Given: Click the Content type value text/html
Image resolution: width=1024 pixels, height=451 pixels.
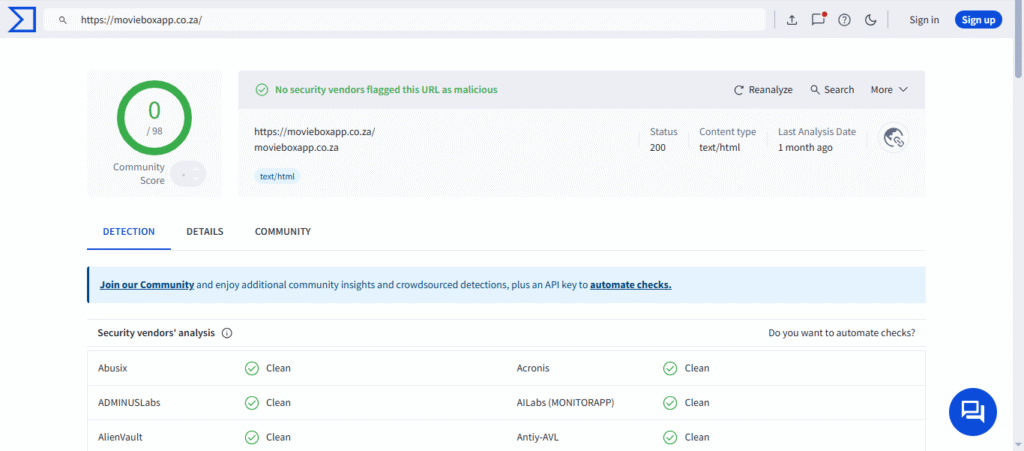Looking at the screenshot, I should 720,148.
